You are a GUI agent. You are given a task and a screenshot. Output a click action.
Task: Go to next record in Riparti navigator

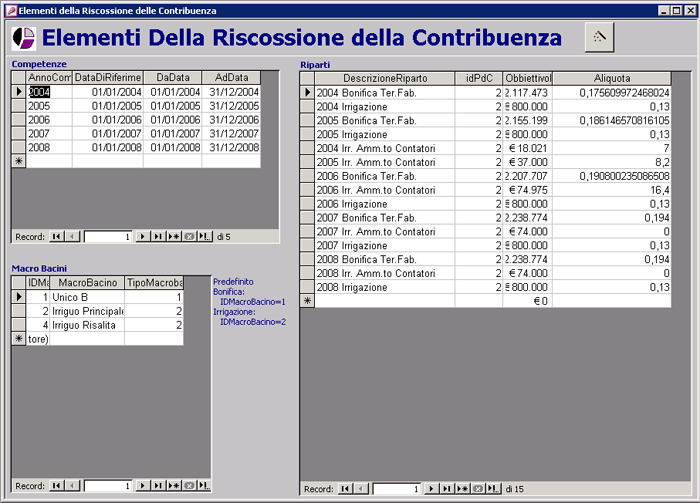click(432, 489)
